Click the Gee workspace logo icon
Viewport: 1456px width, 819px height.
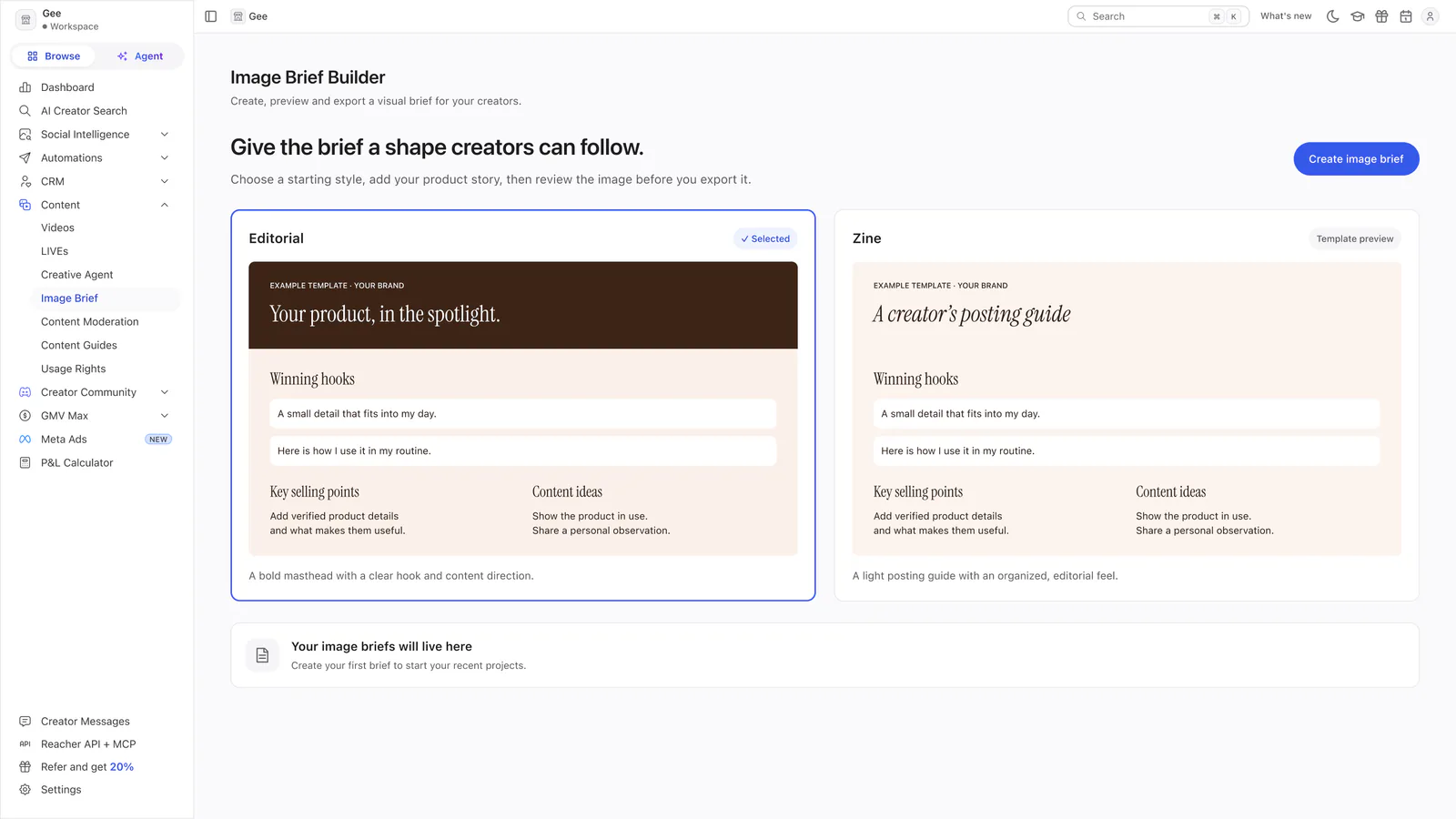(x=25, y=19)
